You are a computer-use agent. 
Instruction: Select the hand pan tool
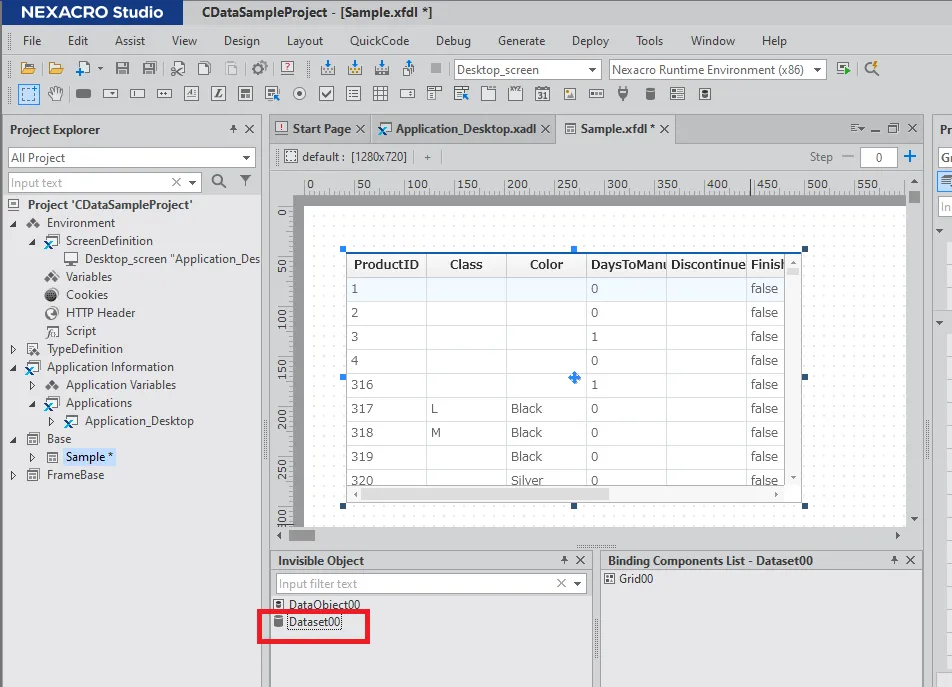click(x=56, y=94)
